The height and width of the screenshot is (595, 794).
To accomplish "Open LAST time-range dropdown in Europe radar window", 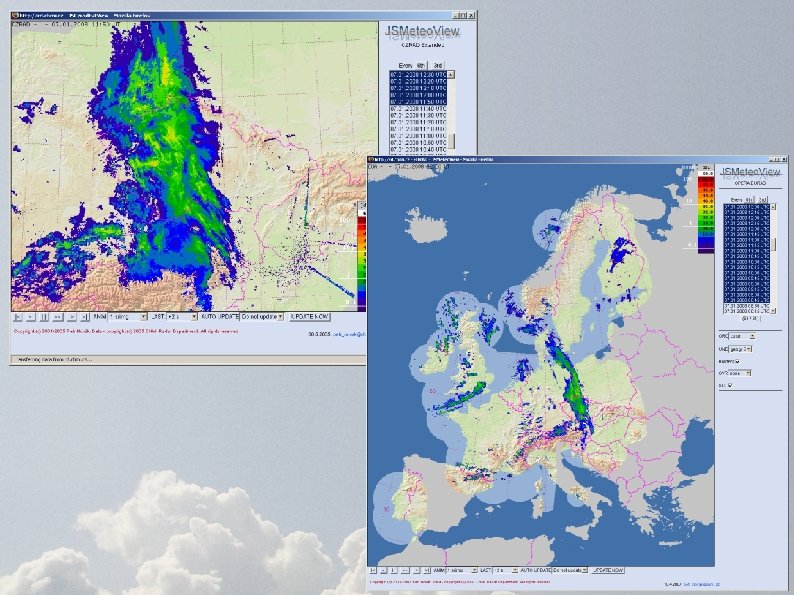I will point(505,570).
